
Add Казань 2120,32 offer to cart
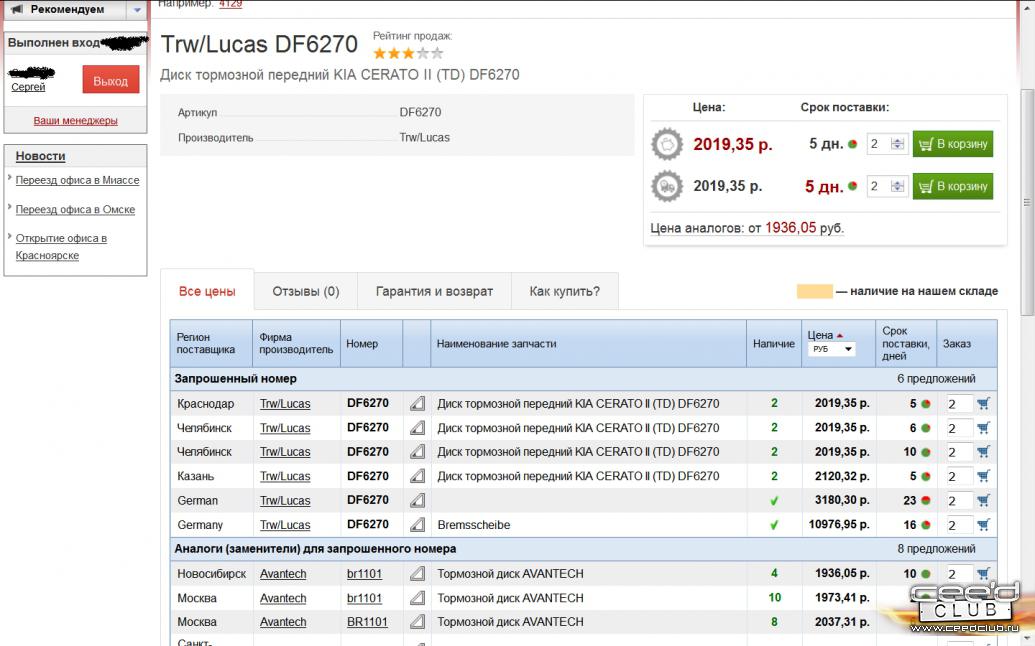pyautogui.click(x=983, y=476)
